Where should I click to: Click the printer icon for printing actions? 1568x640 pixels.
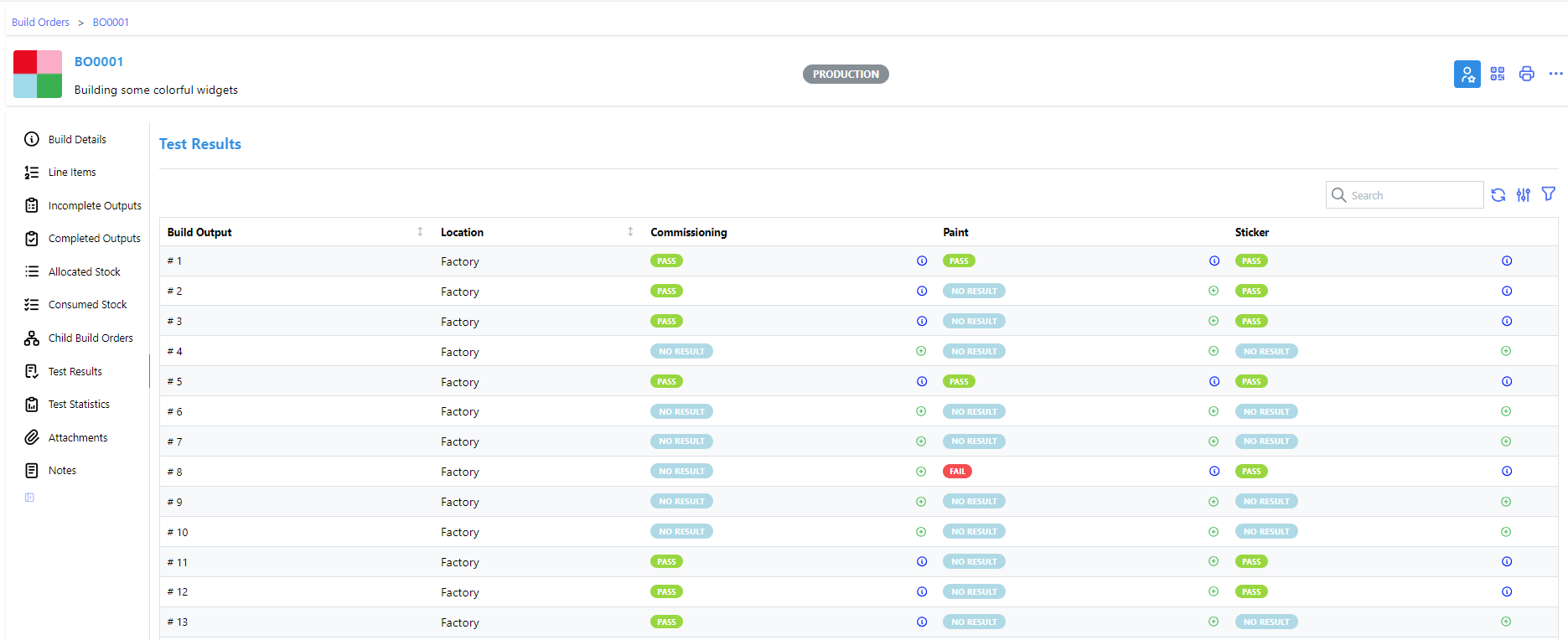[1527, 74]
